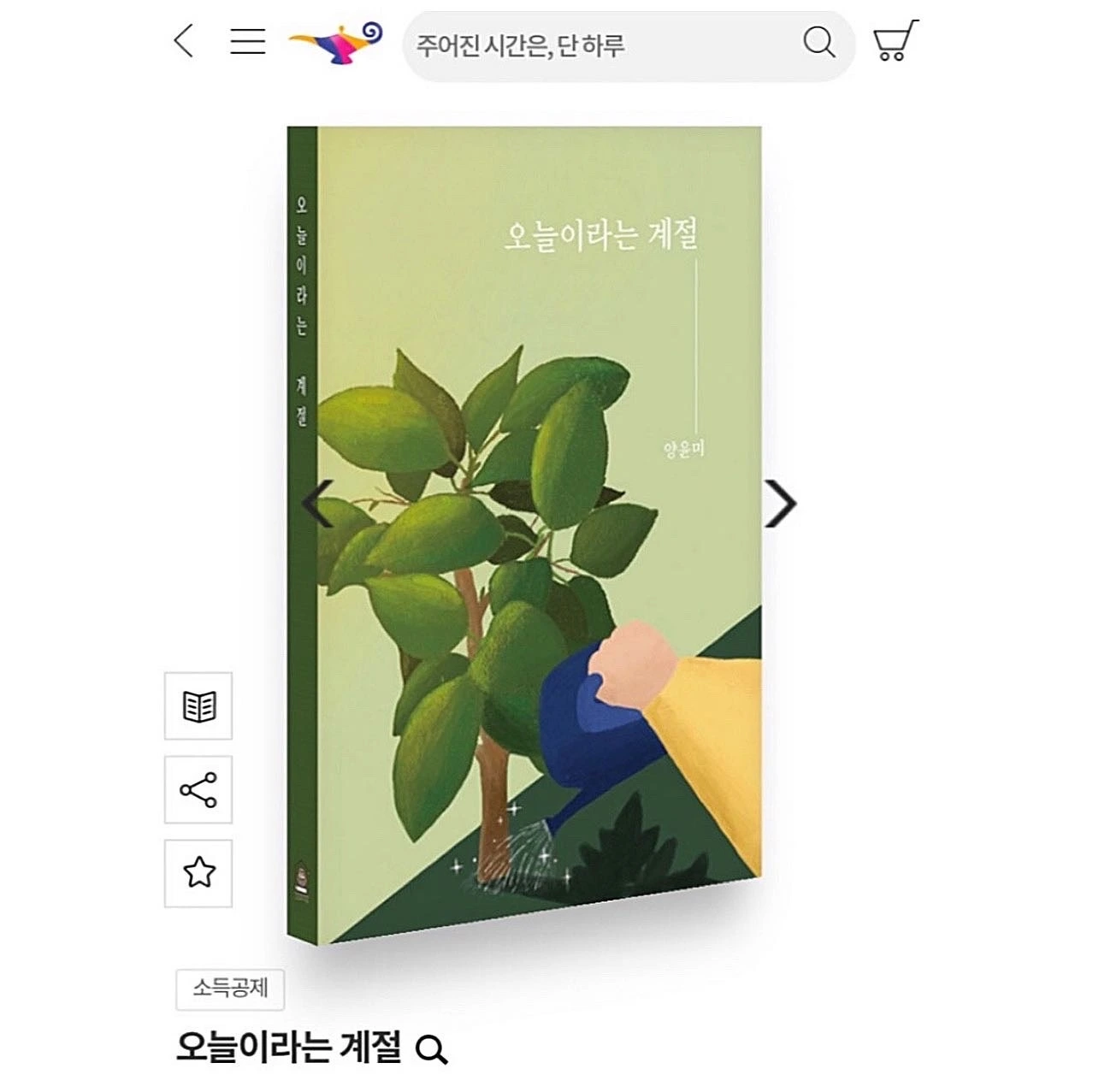Click the 소득공제 badge

click(x=230, y=989)
